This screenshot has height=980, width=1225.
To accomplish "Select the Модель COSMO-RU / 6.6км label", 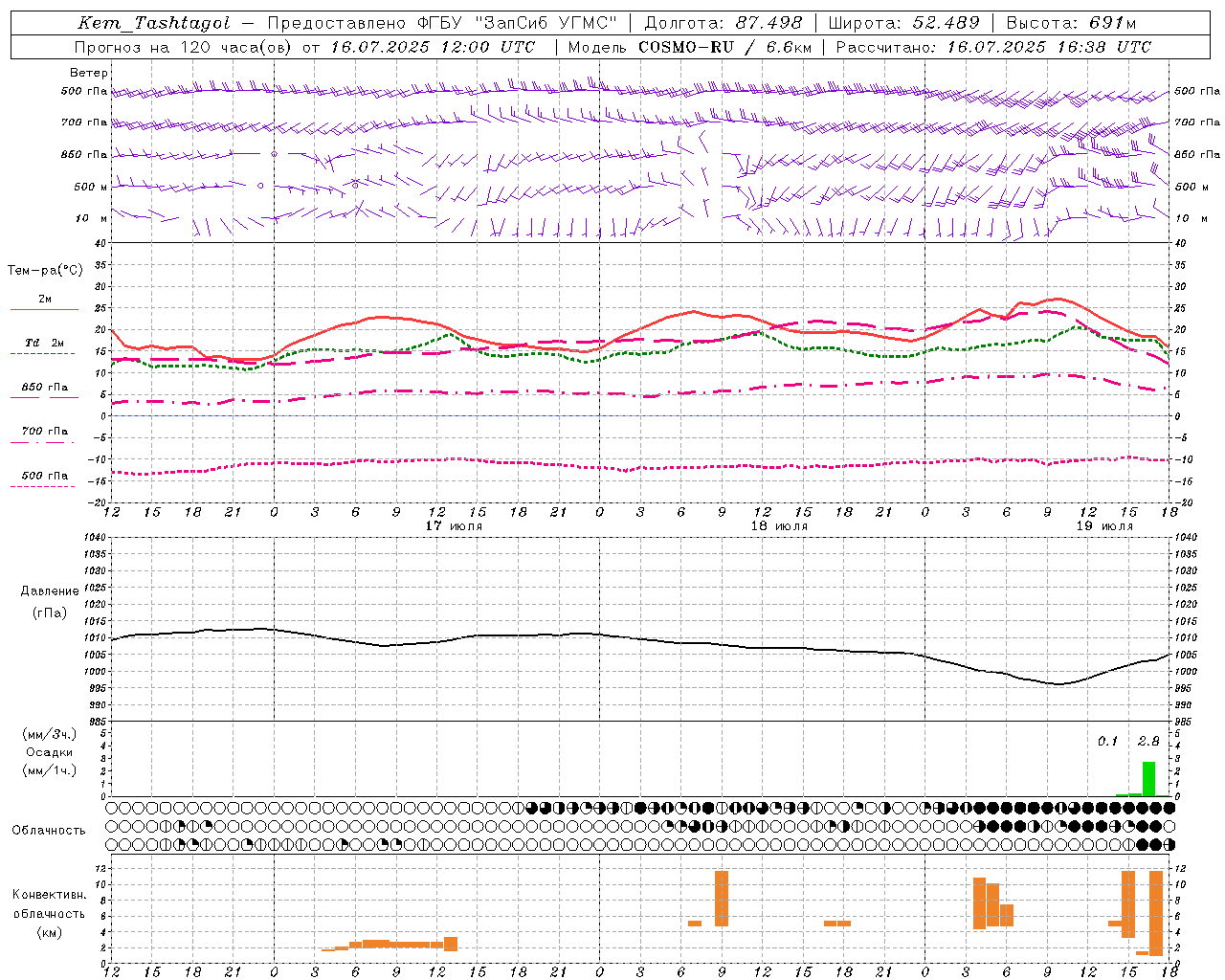I will pyautogui.click(x=689, y=47).
